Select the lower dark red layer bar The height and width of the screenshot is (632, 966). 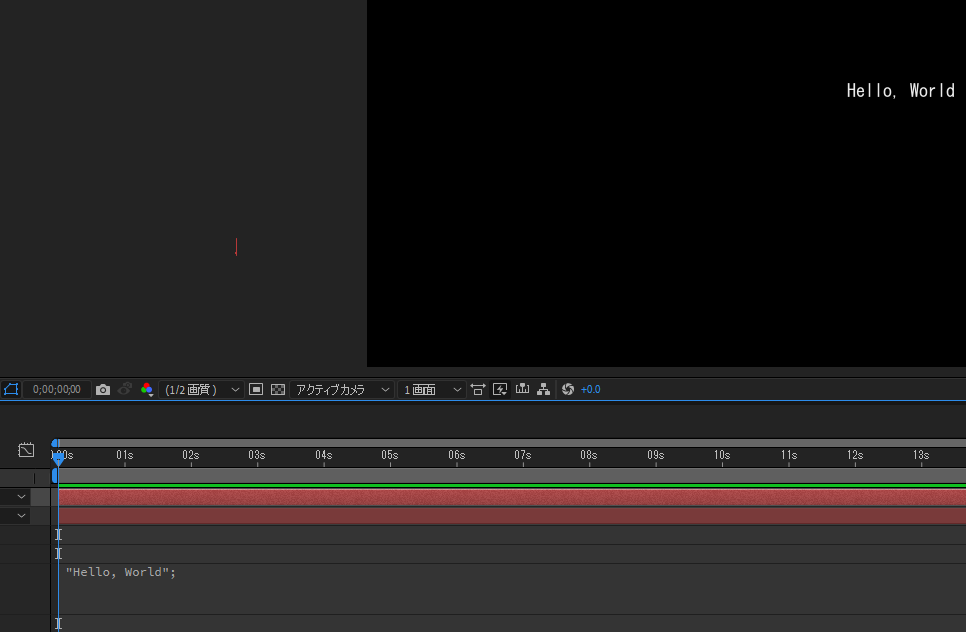point(512,516)
